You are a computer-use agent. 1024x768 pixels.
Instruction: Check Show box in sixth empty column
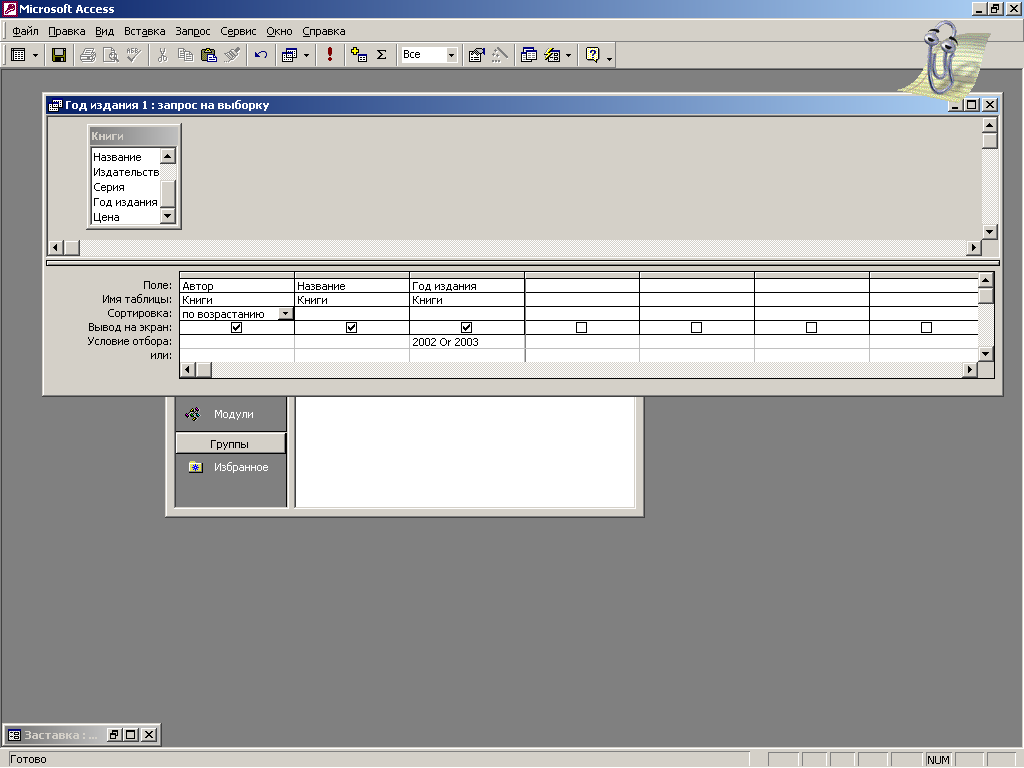tap(811, 327)
